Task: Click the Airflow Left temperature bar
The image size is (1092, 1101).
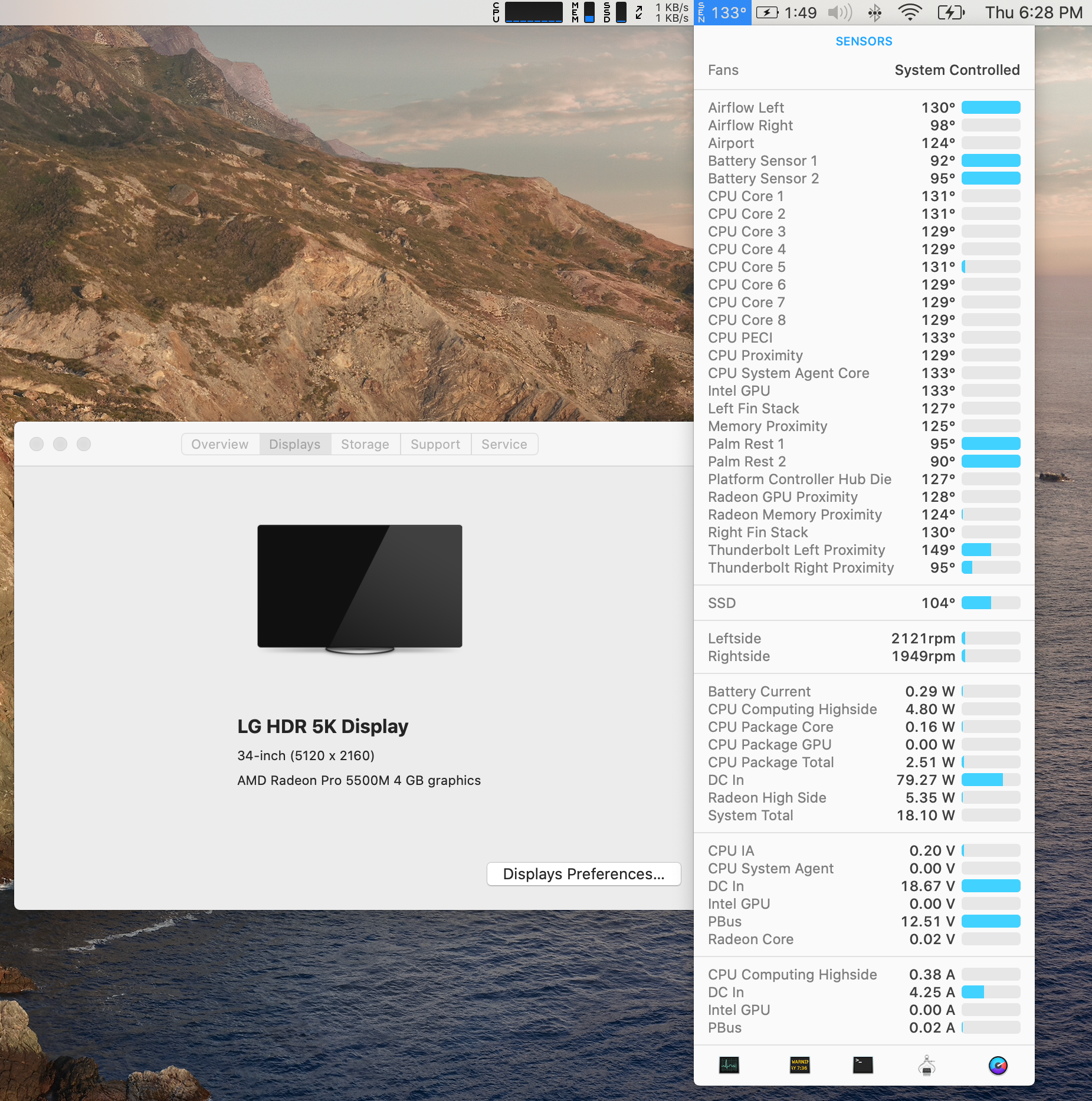Action: (991, 107)
